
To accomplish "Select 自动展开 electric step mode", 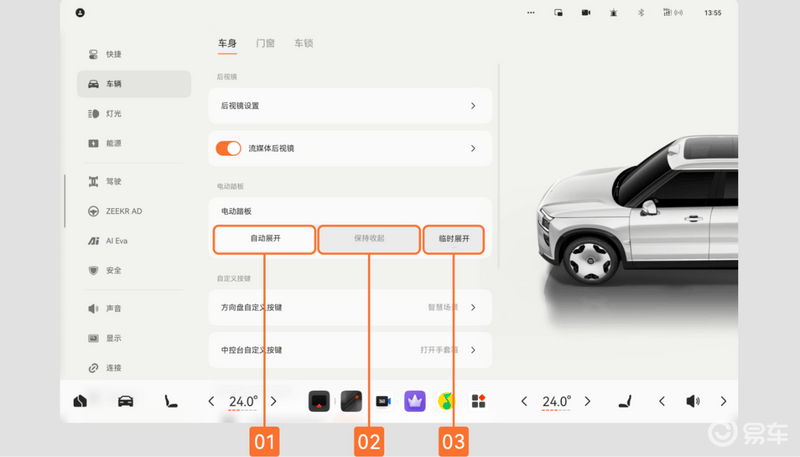I will pos(264,240).
